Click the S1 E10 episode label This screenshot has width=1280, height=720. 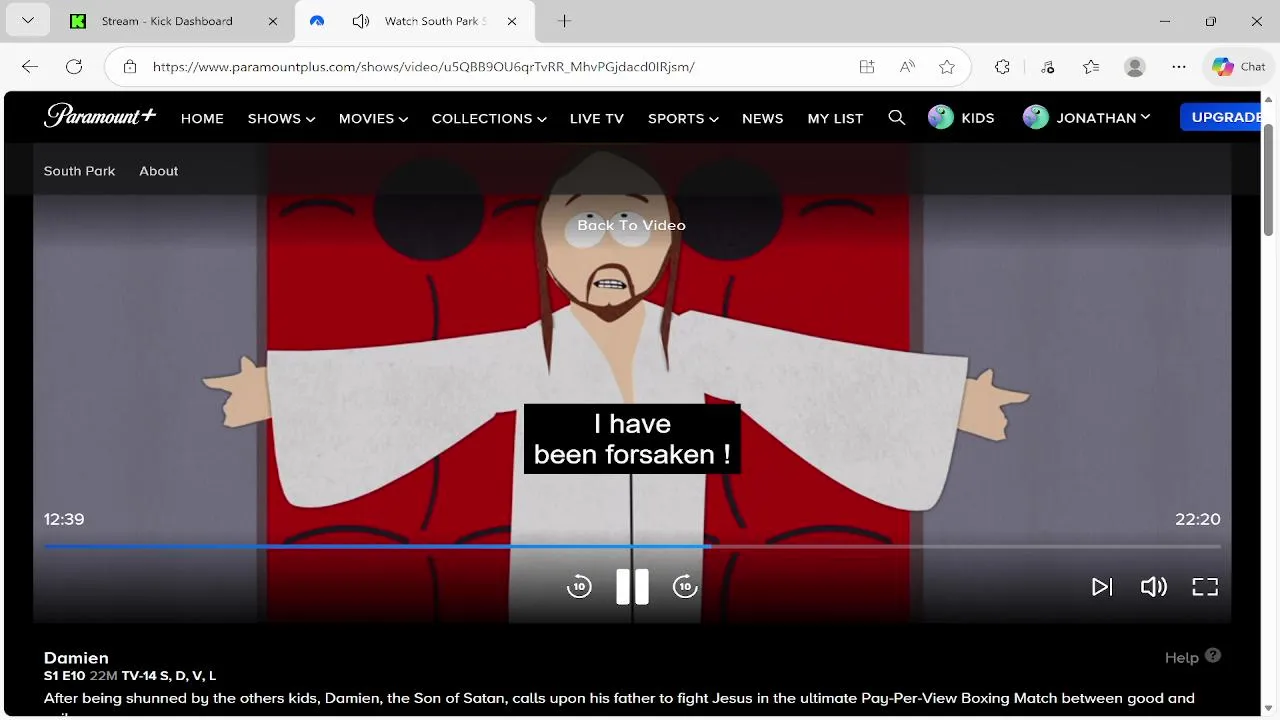65,676
